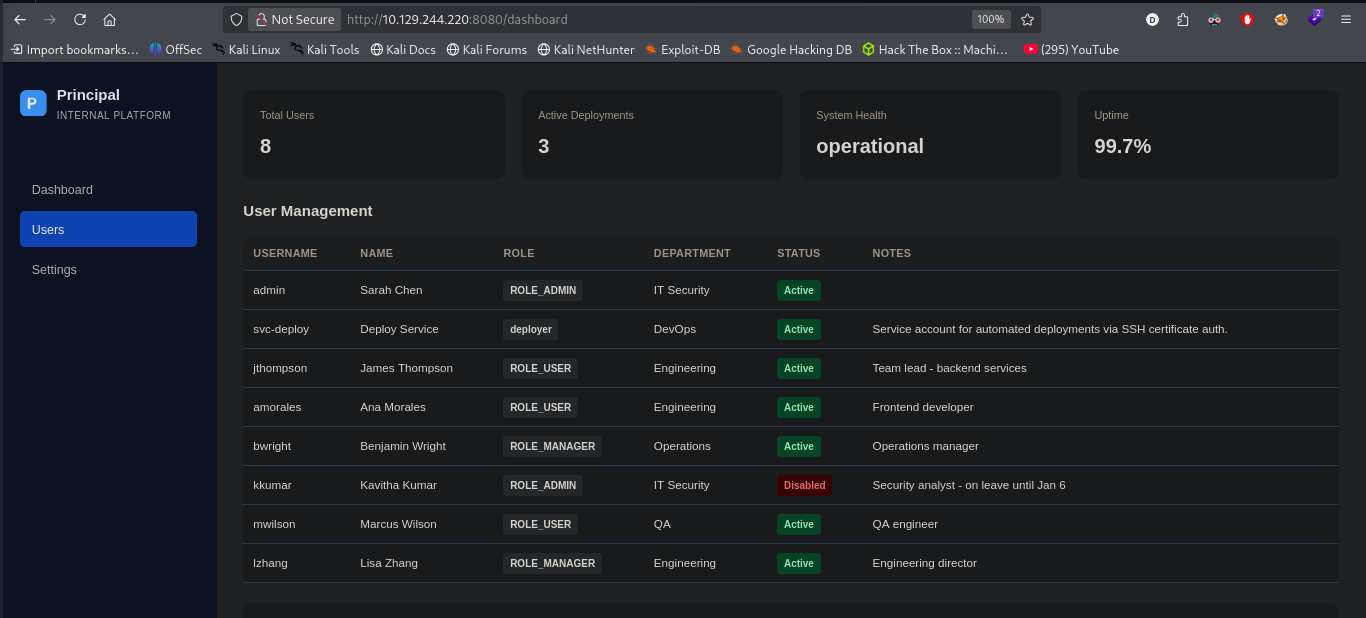The width and height of the screenshot is (1366, 618).
Task: Click the Not Secure lock indicator
Action: pos(295,19)
